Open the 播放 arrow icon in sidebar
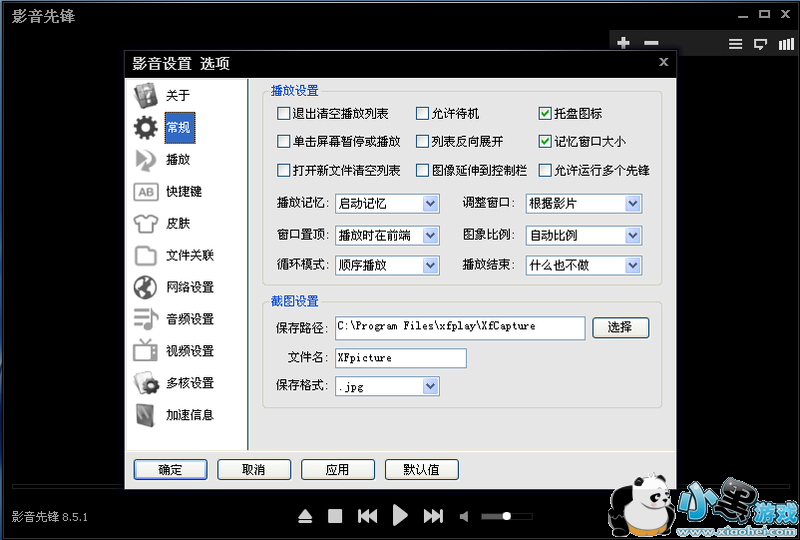The width and height of the screenshot is (800, 540). pyautogui.click(x=146, y=160)
